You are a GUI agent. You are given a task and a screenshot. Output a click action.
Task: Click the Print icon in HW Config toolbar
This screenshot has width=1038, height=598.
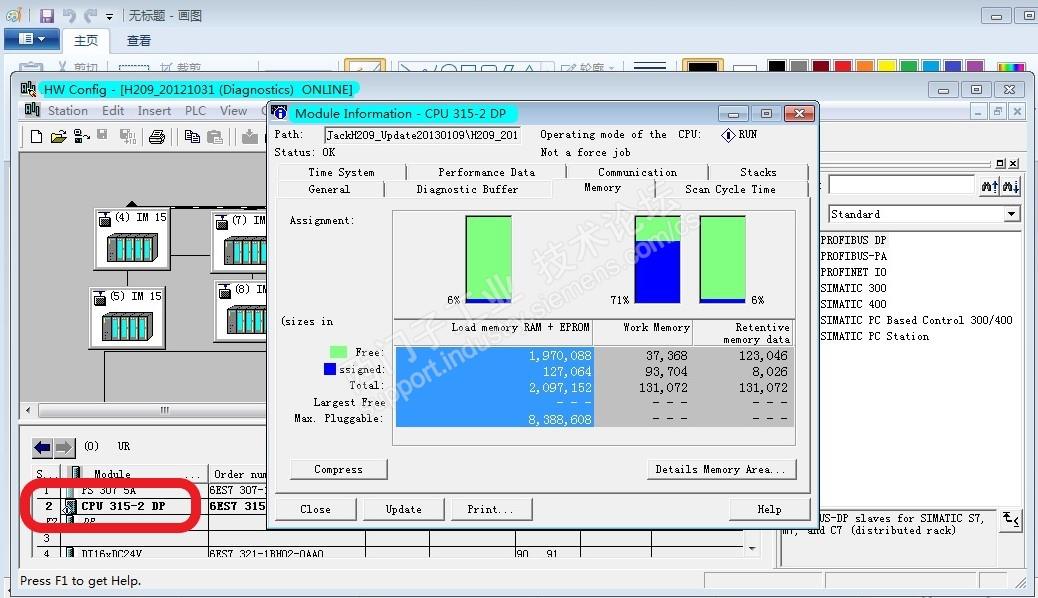tap(157, 136)
